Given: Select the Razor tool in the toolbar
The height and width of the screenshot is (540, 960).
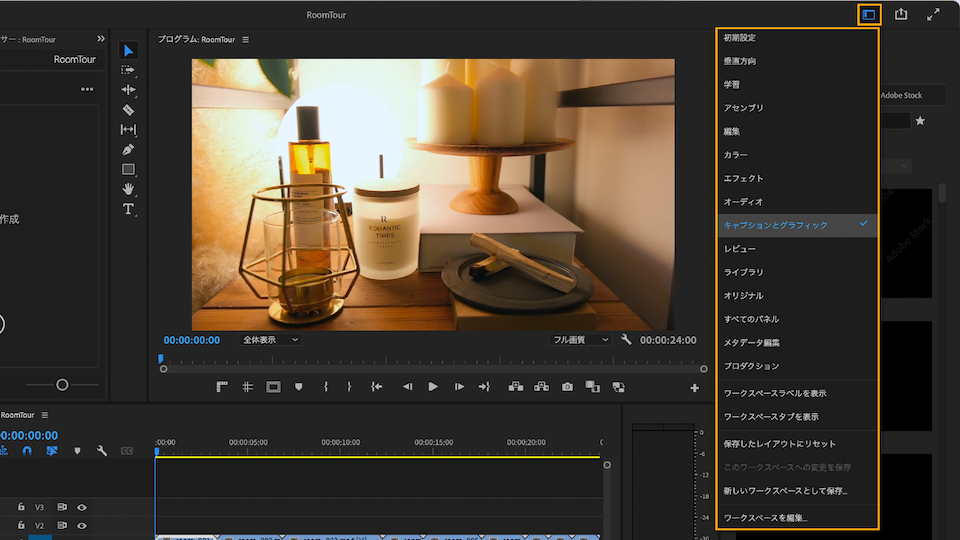Looking at the screenshot, I should pos(128,110).
